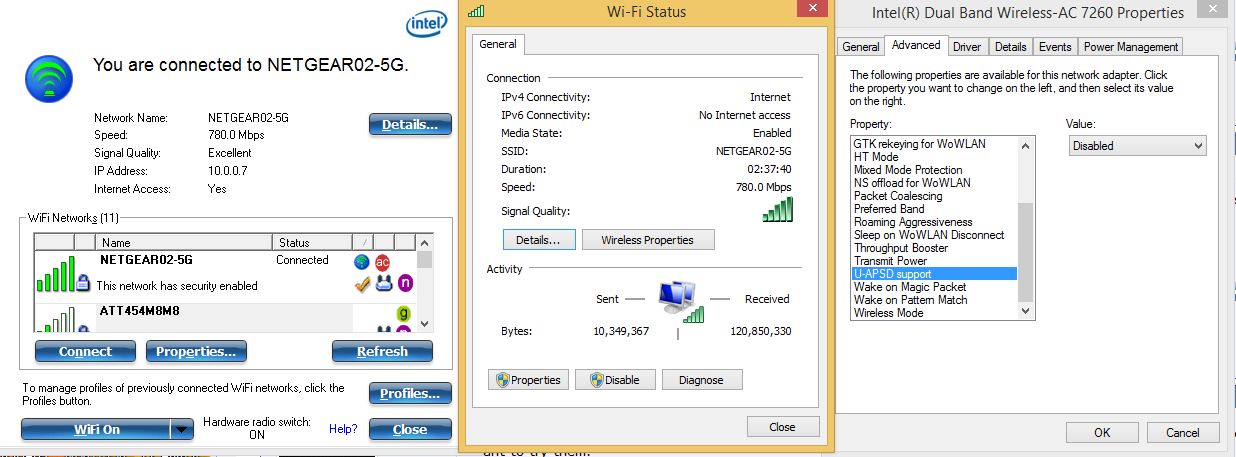Disable the Wi-Fi adapter
Image resolution: width=1236 pixels, height=457 pixels.
pyautogui.click(x=614, y=380)
